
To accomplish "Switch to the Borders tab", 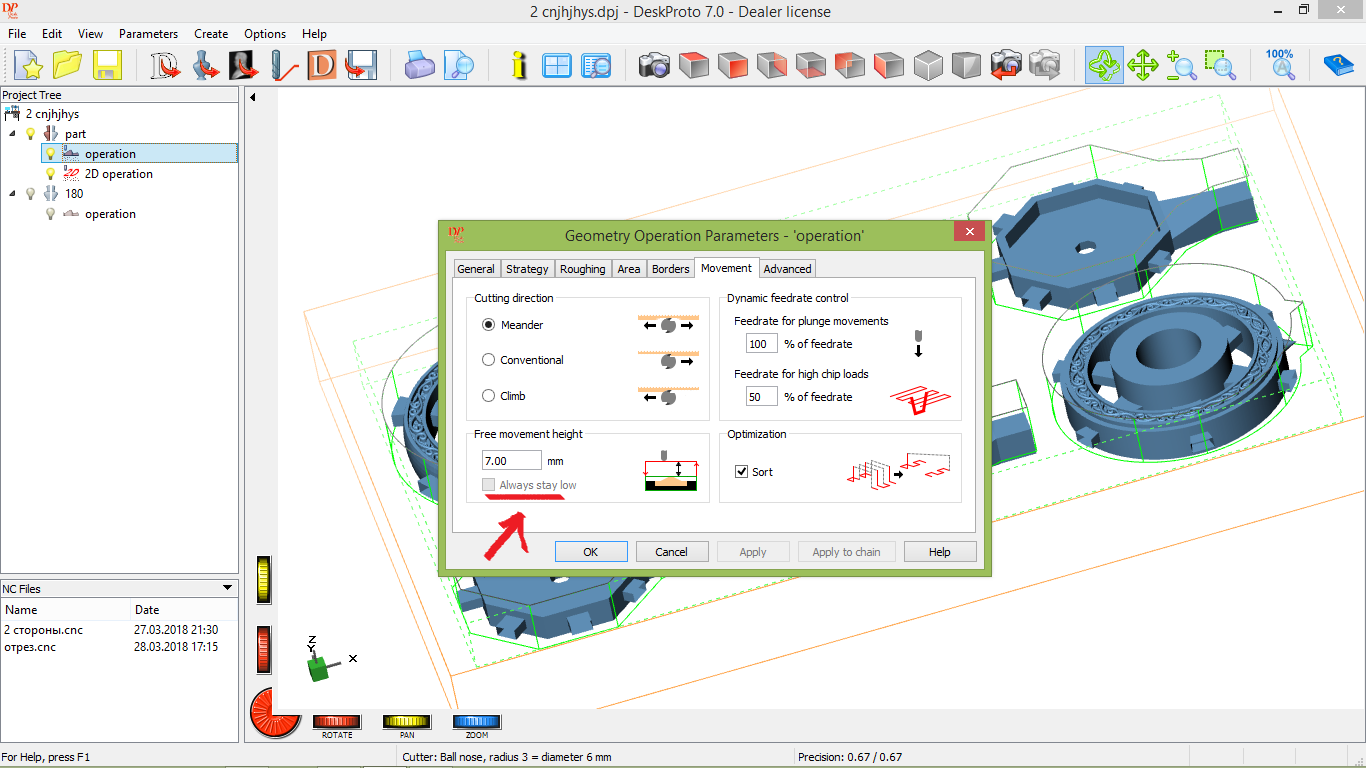I will pyautogui.click(x=671, y=269).
